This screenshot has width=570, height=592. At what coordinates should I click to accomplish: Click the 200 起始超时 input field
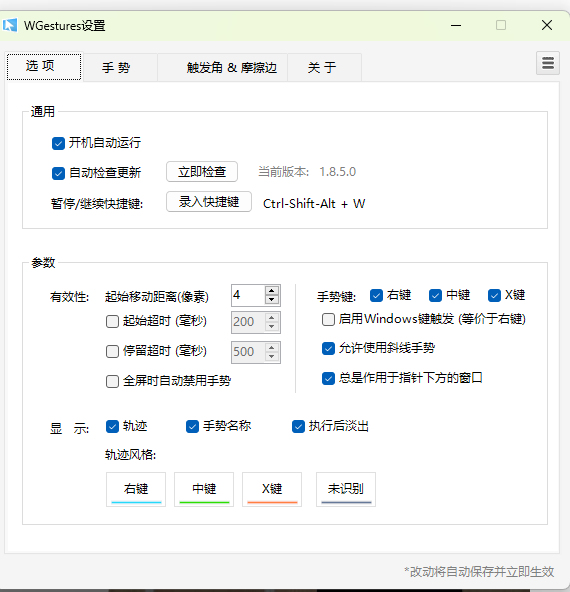point(248,322)
